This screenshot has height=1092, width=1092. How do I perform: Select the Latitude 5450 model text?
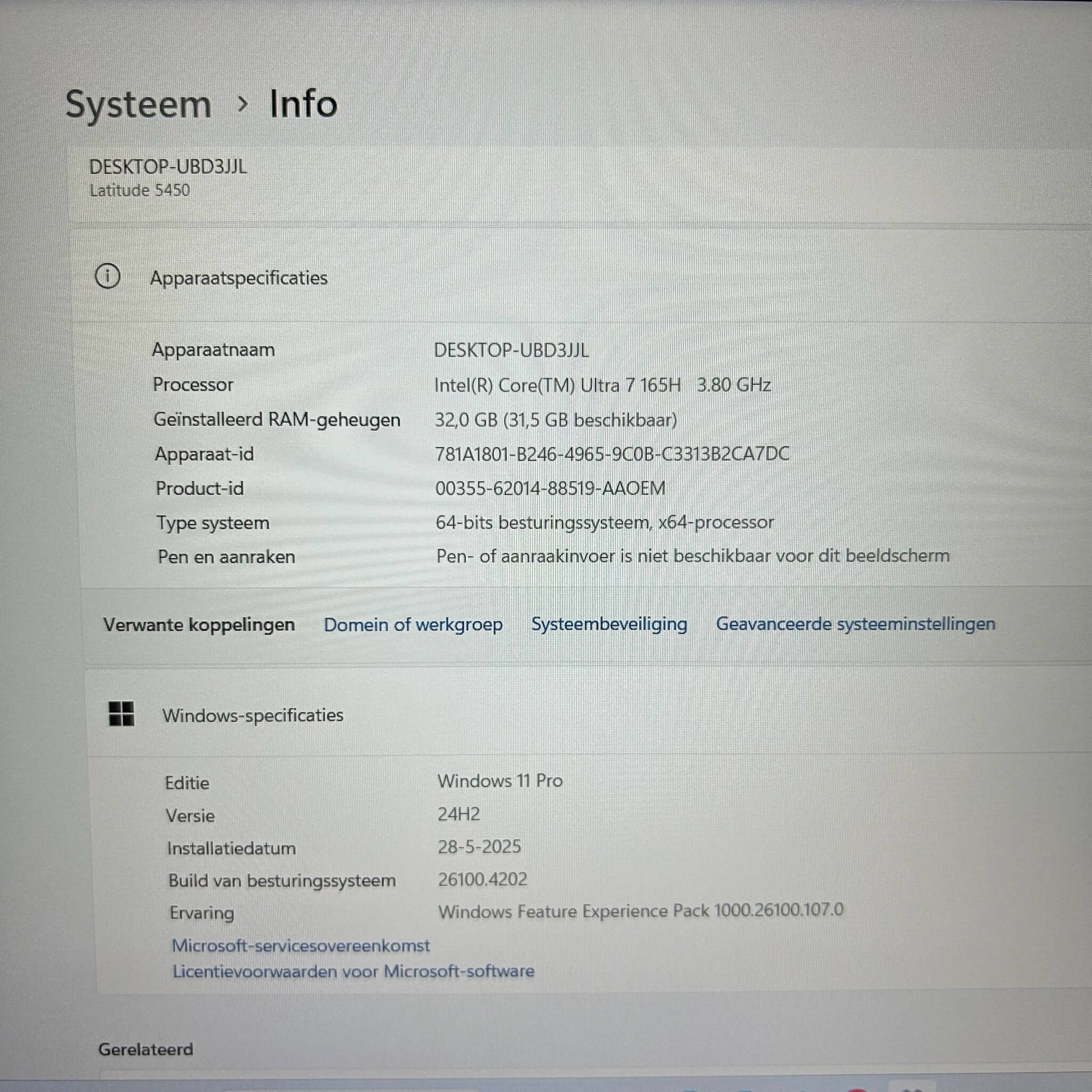140,190
